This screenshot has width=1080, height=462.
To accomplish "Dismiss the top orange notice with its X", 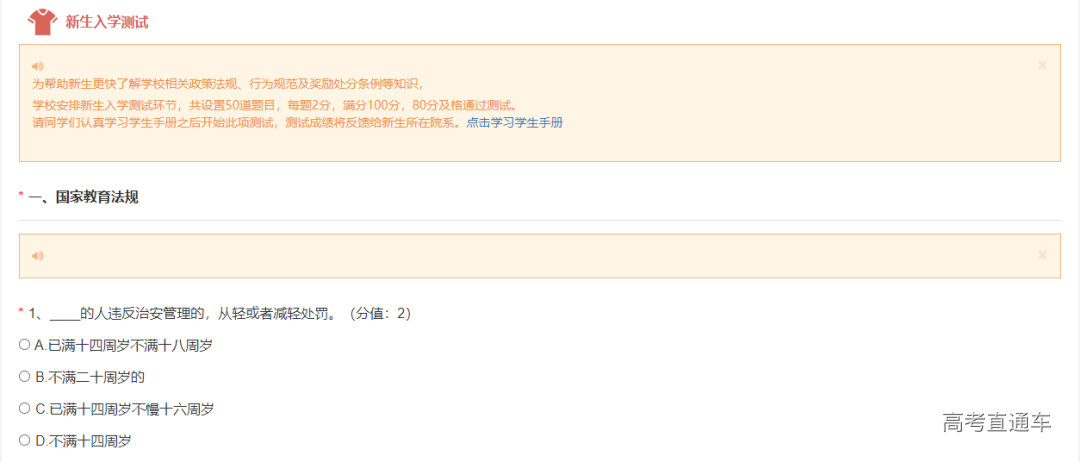I will point(1042,65).
